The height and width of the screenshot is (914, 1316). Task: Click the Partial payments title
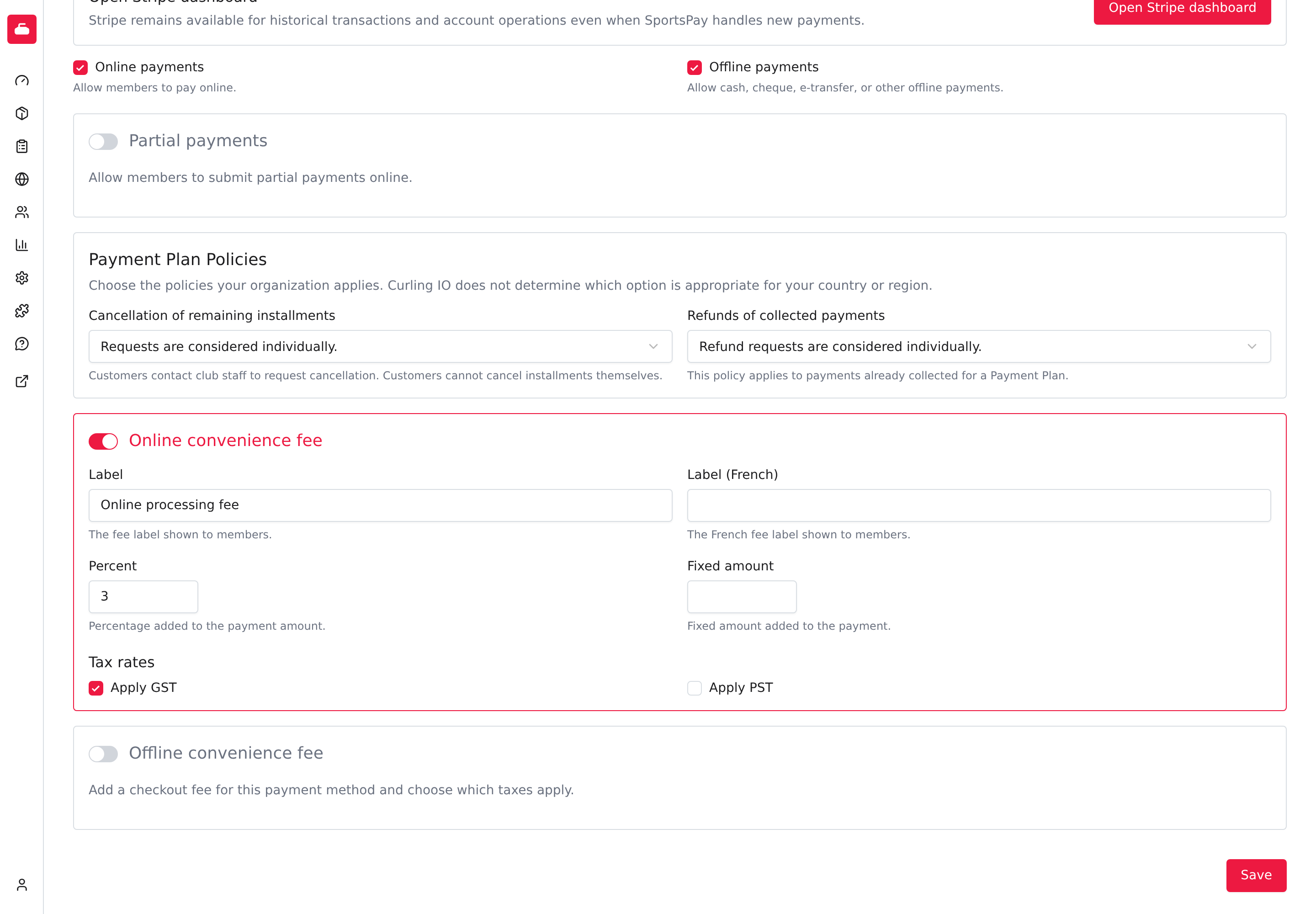[198, 141]
